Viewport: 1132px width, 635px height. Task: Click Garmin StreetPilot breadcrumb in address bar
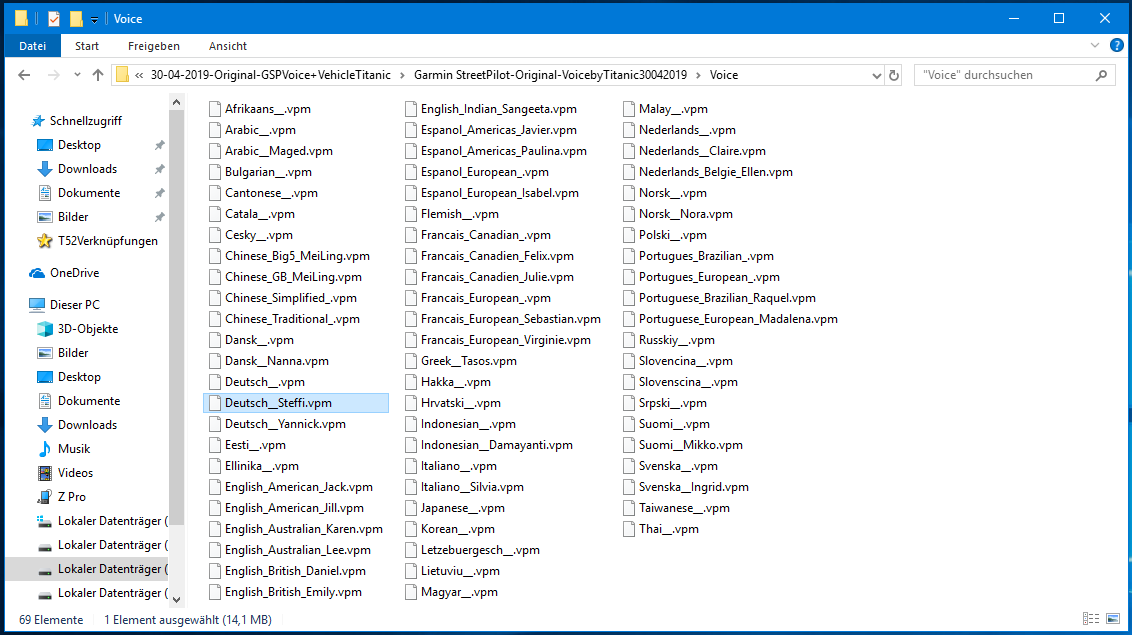point(550,75)
